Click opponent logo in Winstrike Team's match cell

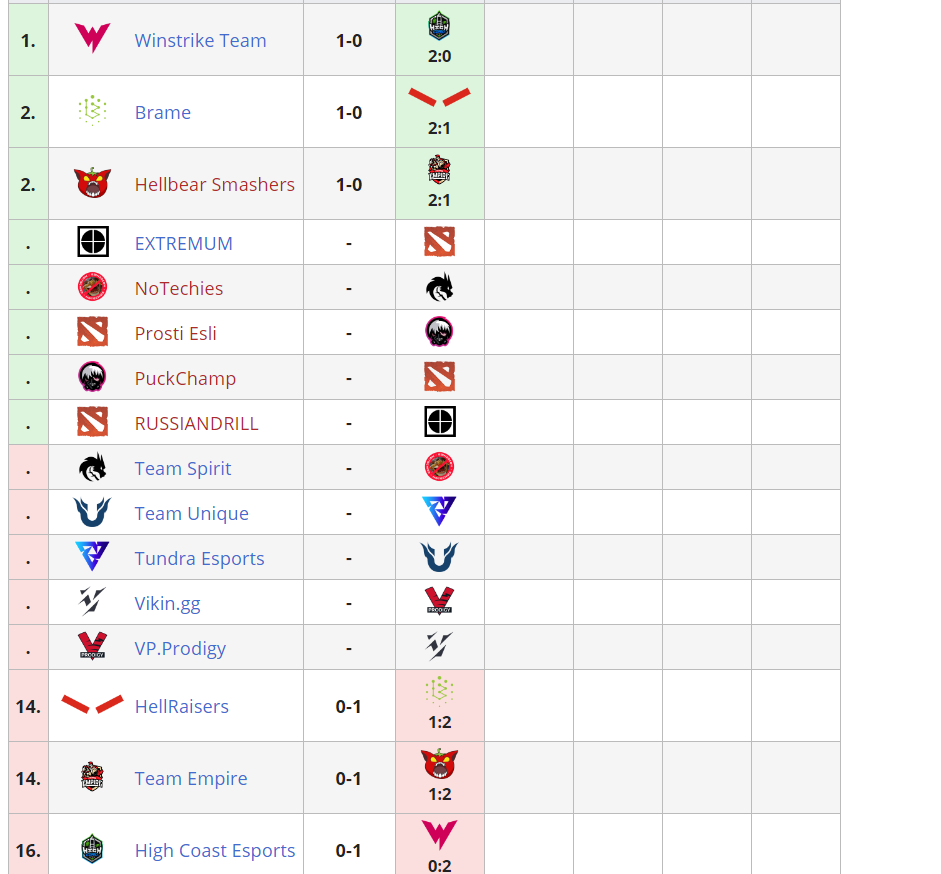[439, 26]
